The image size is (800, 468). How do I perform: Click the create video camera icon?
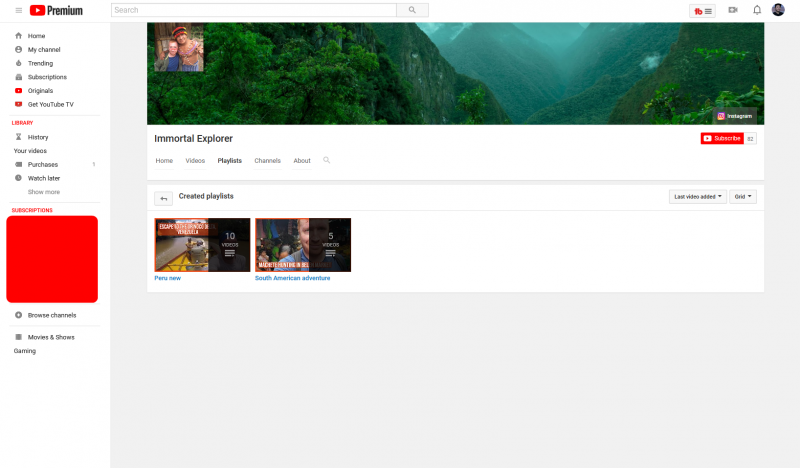click(x=733, y=10)
